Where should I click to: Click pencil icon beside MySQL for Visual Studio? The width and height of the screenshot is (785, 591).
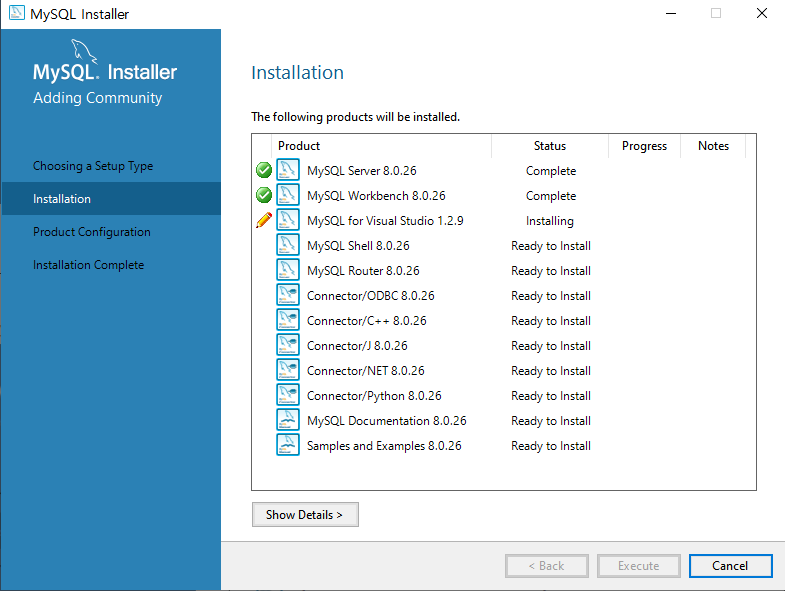(x=264, y=220)
